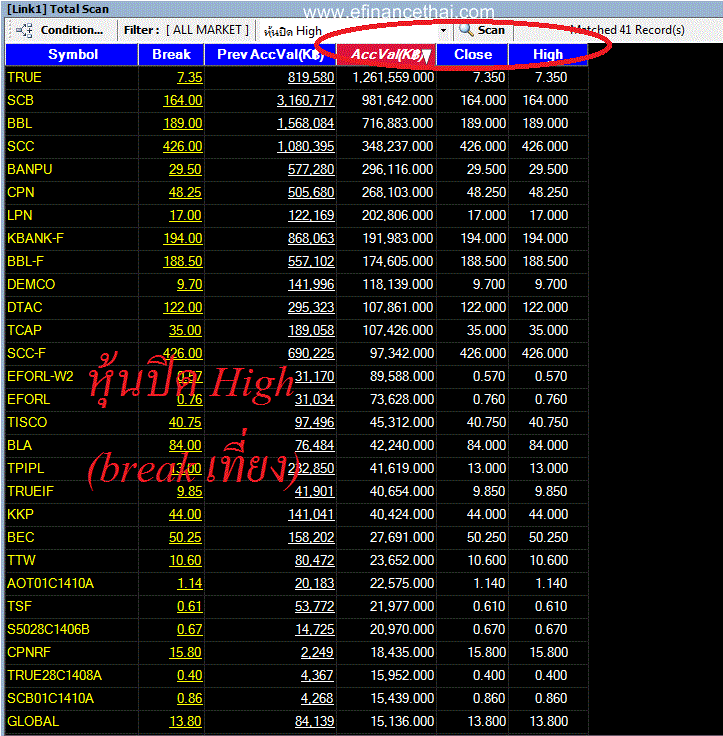Expand the หุ้นปิด High scan dropdown
Screen dimensions: 723x736
[443, 31]
